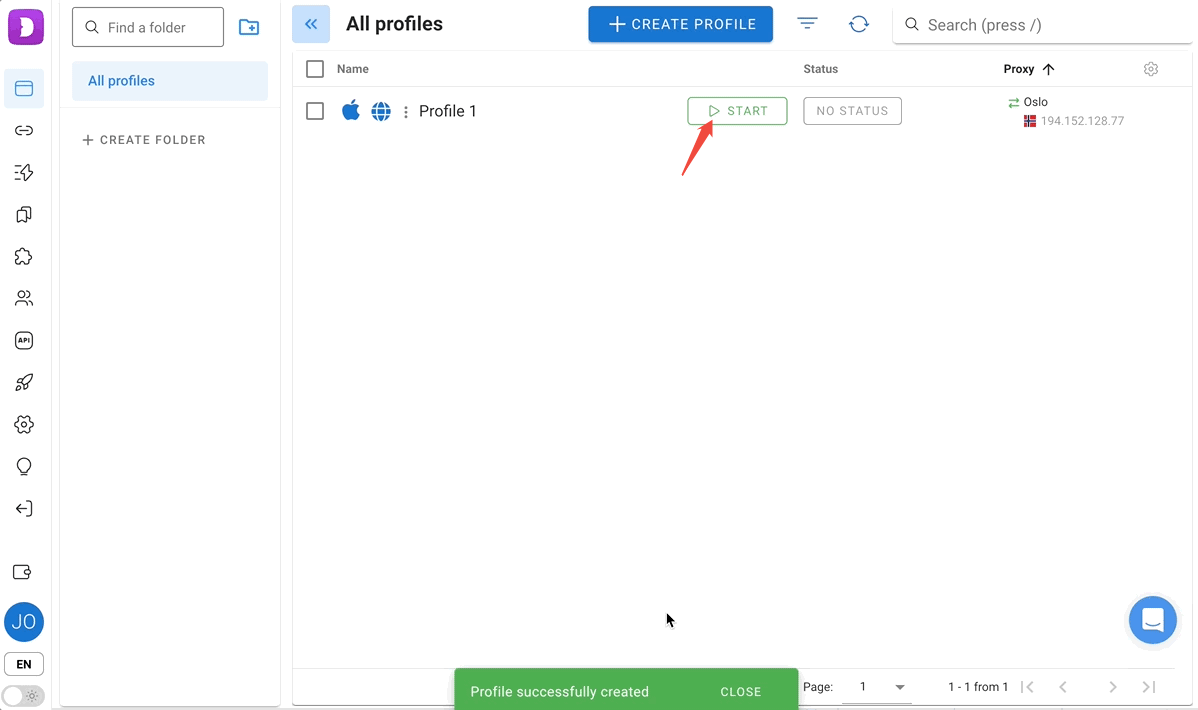Open the filter profiles icon
The image size is (1198, 710).
point(807,24)
